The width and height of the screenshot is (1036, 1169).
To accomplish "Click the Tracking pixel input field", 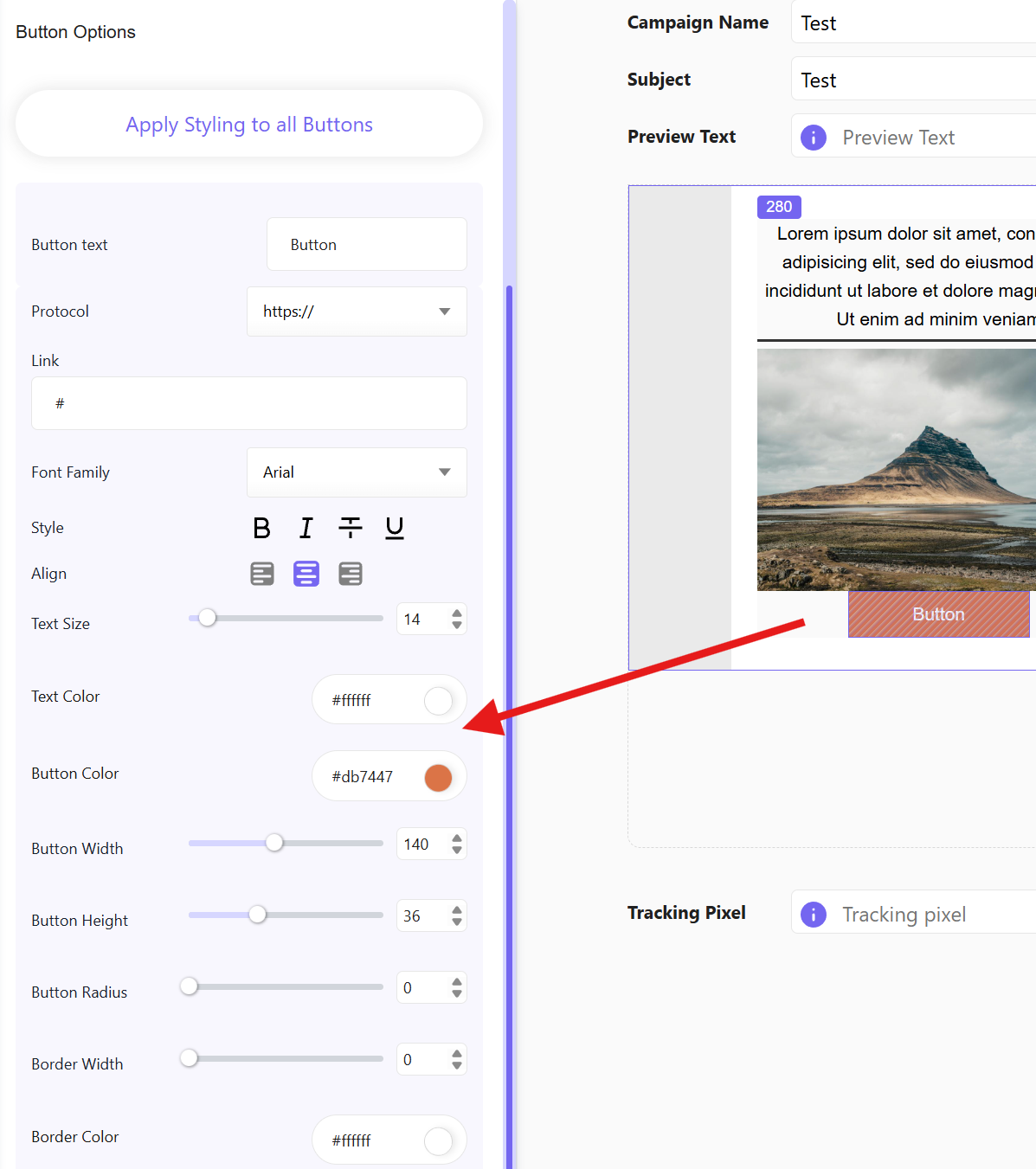I will click(x=913, y=913).
